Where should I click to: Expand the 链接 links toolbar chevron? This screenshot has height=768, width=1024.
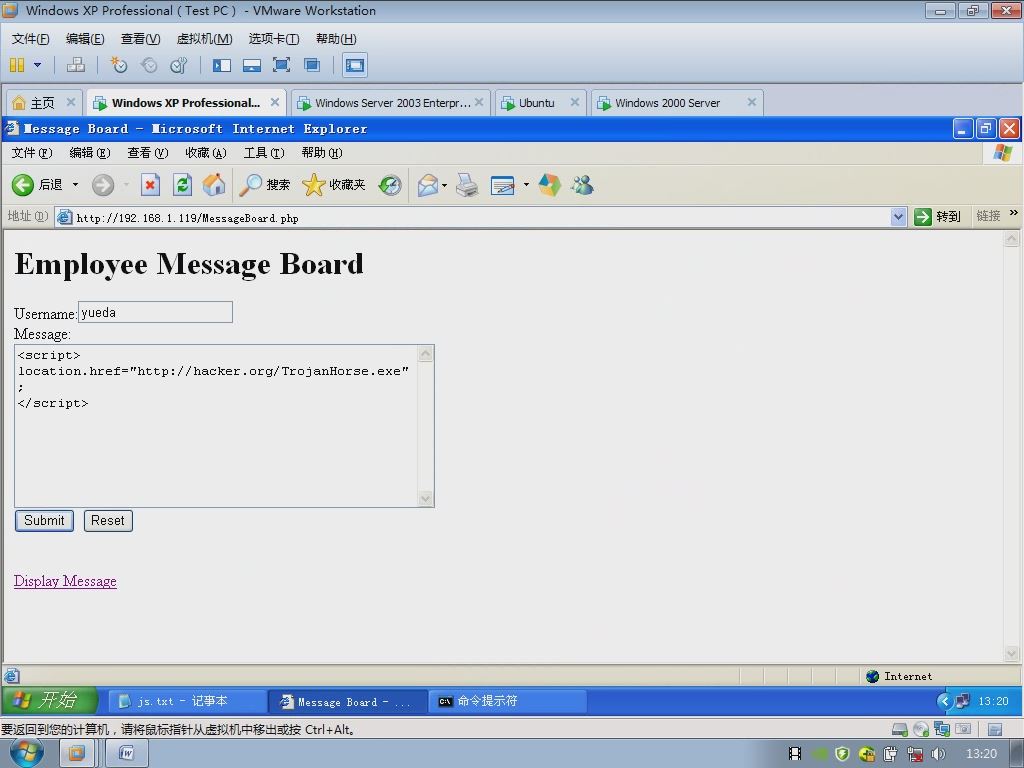point(1014,213)
